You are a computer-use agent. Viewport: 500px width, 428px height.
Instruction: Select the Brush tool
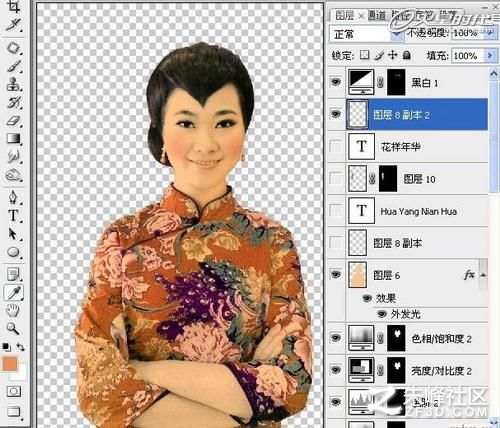point(13,66)
